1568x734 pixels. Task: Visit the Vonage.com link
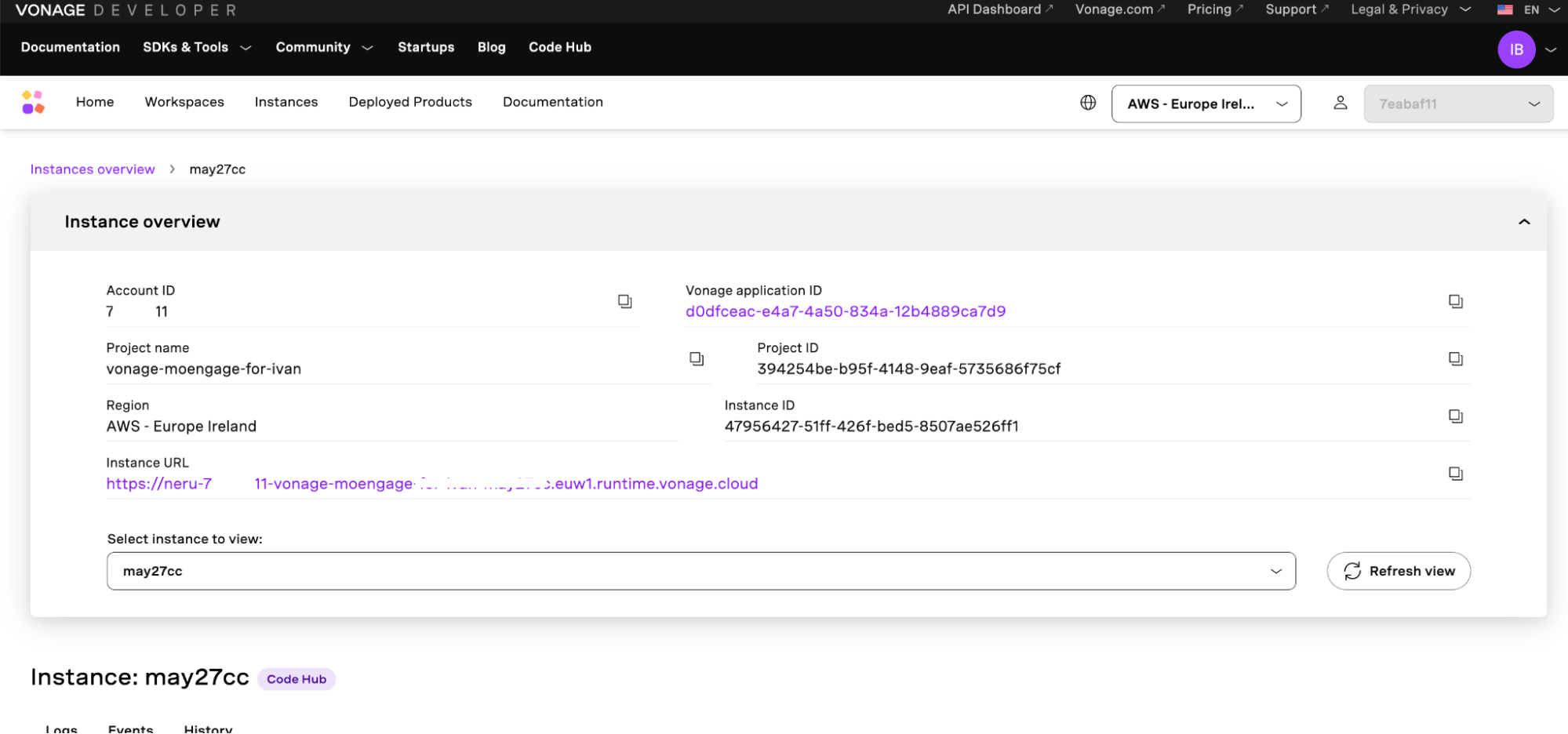pyautogui.click(x=1120, y=9)
